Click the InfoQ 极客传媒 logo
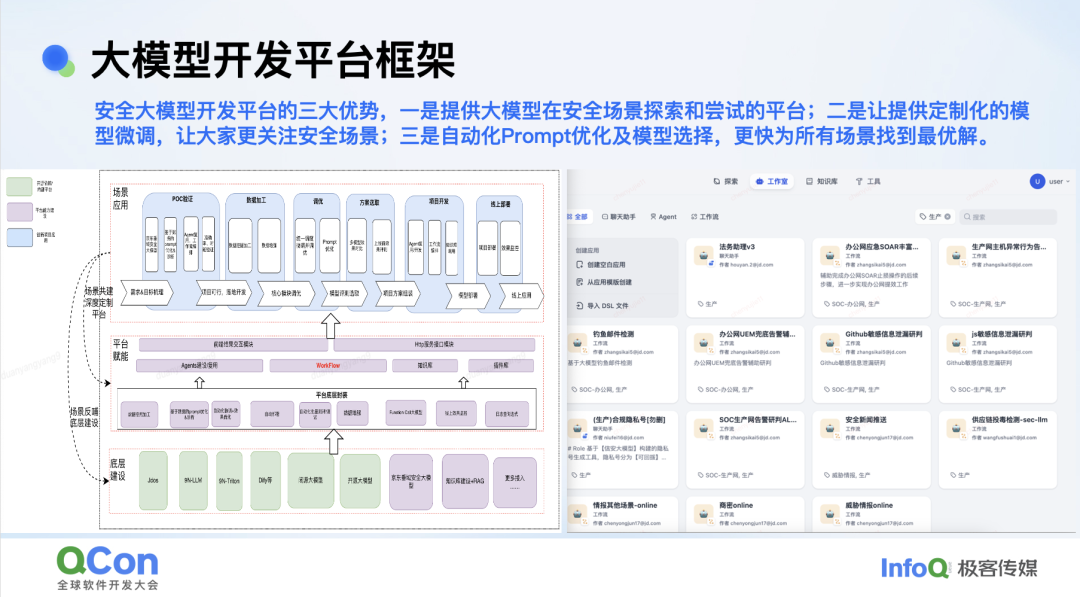1080x597 pixels. point(959,568)
